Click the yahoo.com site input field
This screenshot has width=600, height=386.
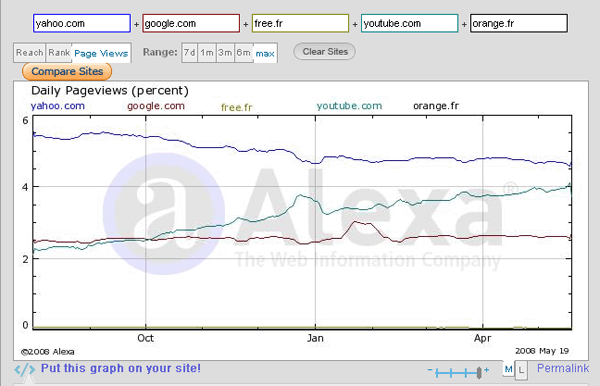82,23
